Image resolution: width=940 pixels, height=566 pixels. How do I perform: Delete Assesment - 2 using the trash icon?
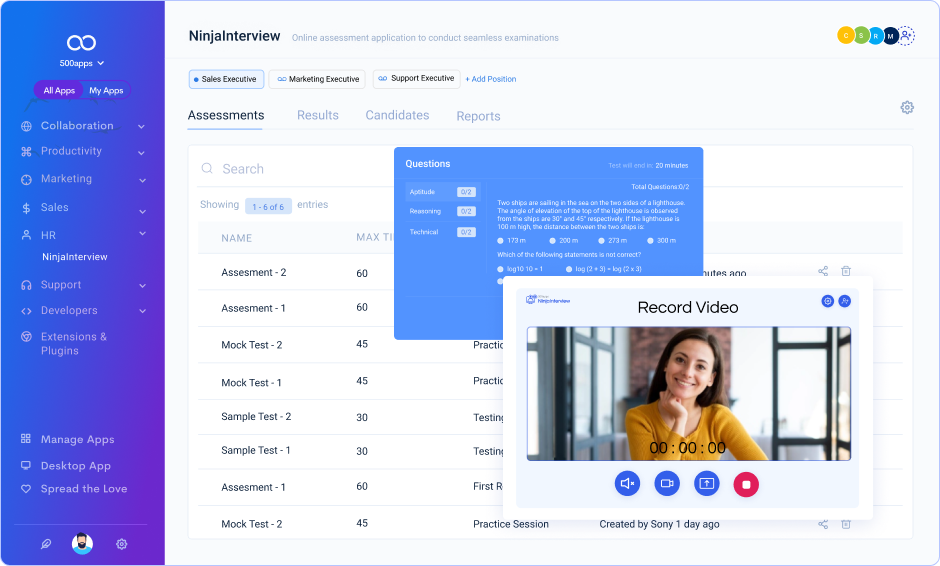pos(846,271)
